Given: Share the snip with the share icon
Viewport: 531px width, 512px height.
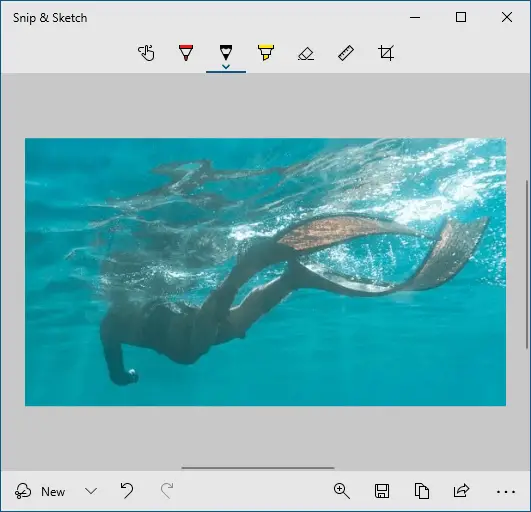Looking at the screenshot, I should point(461,491).
